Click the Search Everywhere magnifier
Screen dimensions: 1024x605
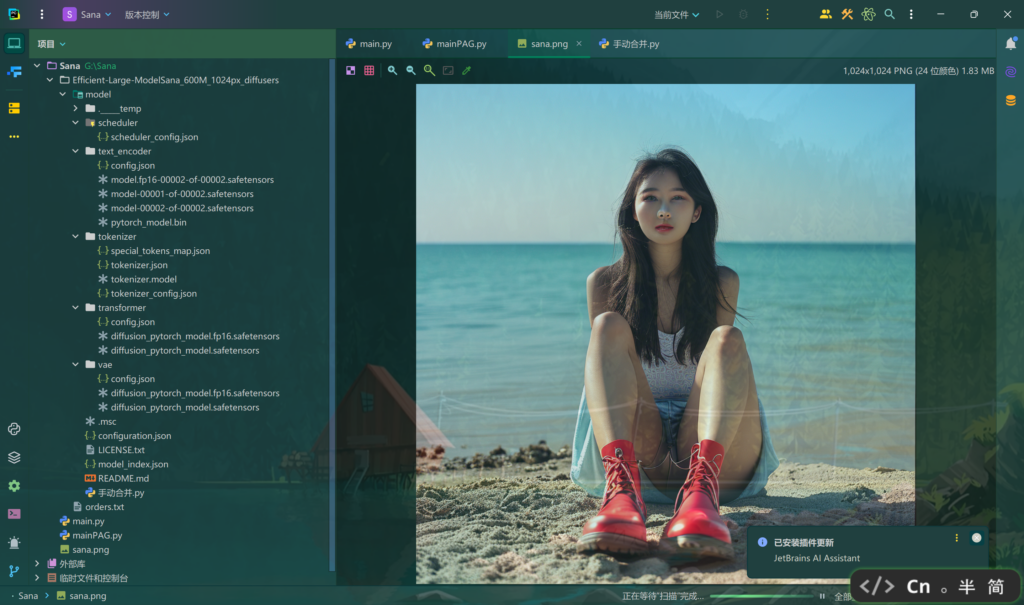coord(889,15)
